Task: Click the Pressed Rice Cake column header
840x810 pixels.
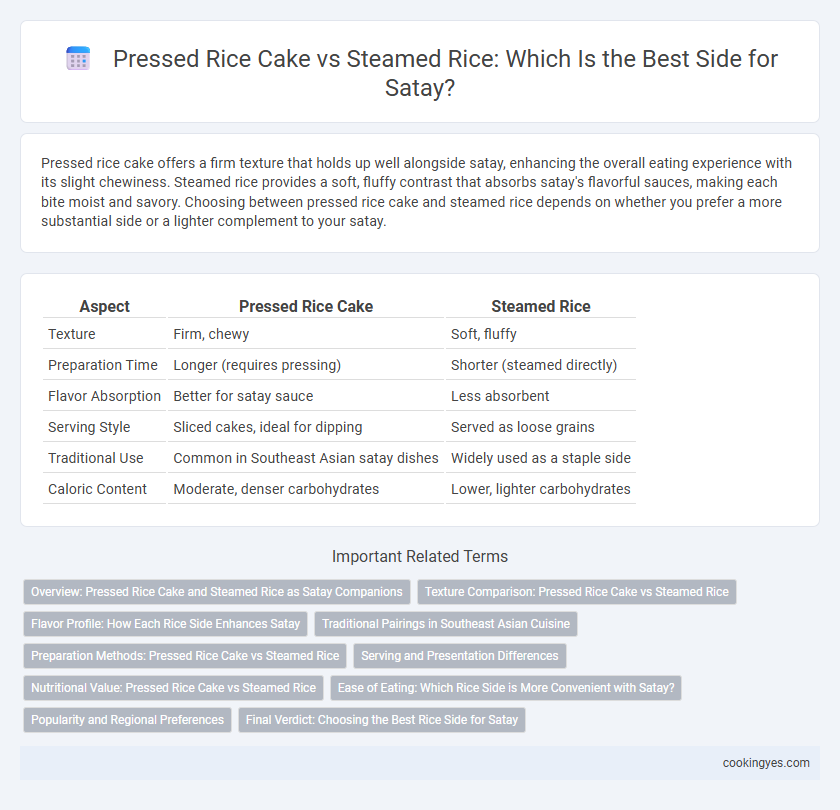Action: [x=306, y=306]
